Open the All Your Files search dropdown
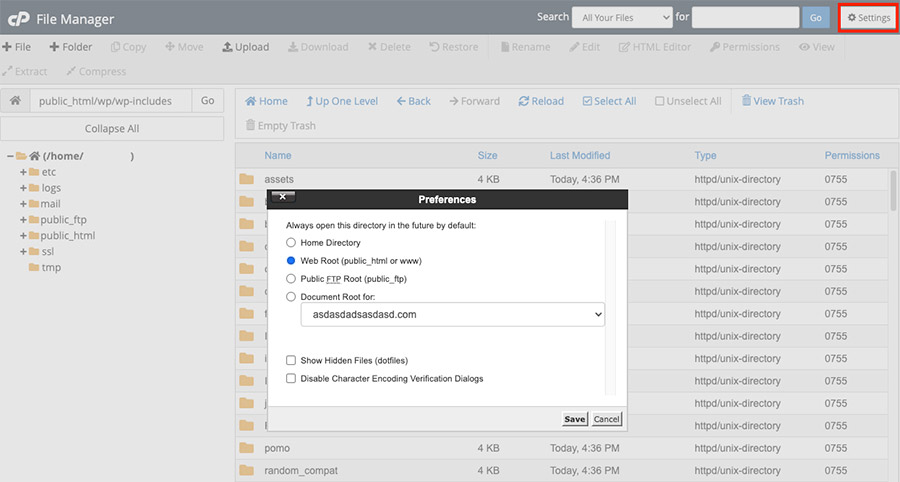The width and height of the screenshot is (900, 482). click(621, 18)
